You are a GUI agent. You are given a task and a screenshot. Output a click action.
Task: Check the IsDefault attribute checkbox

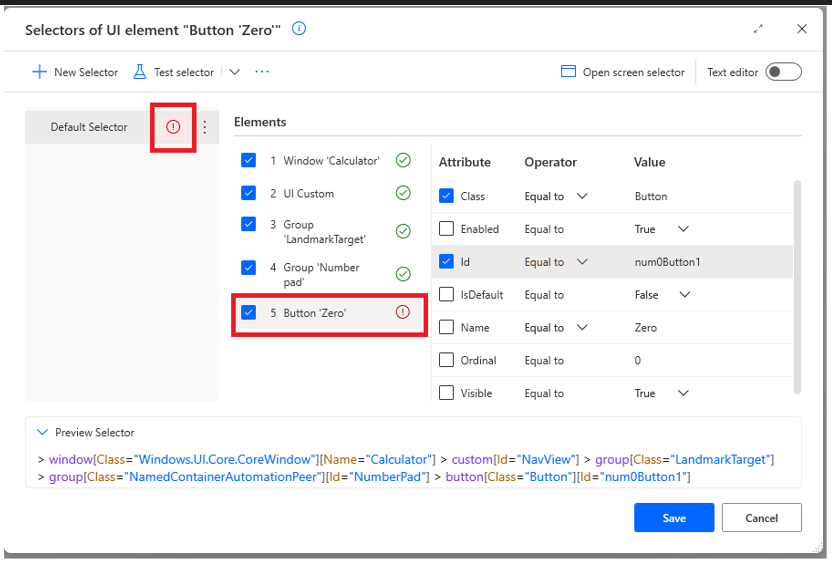tap(446, 294)
